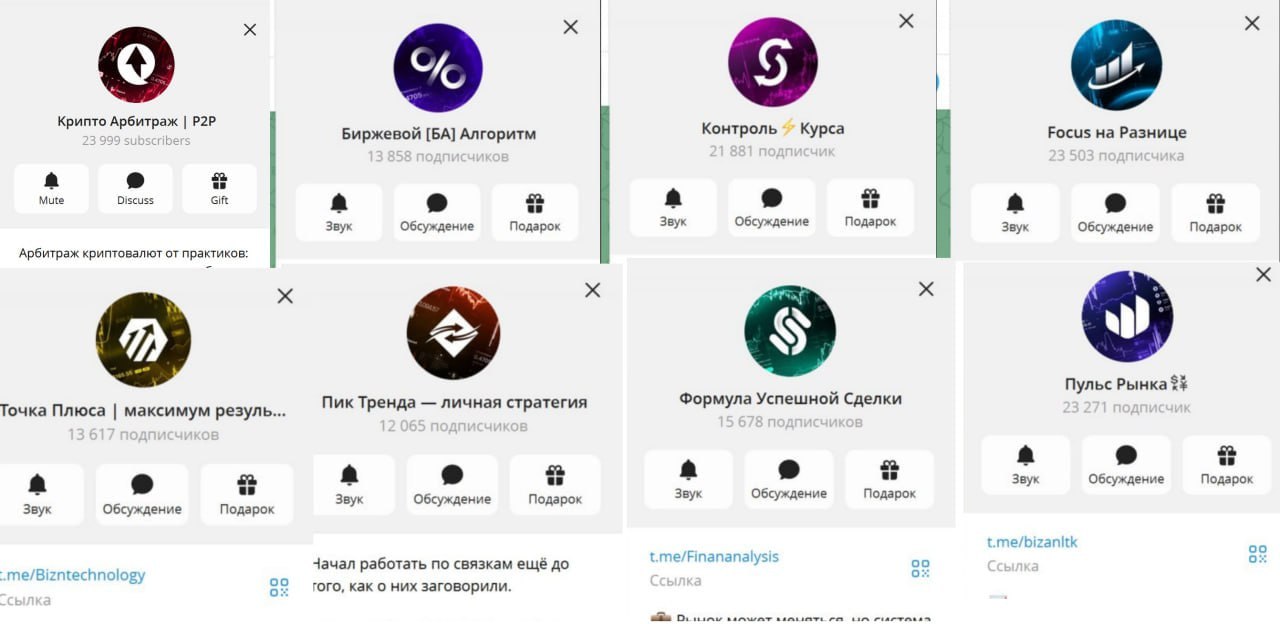Mute the Крипто Арбитраж | P2P channel
The width and height of the screenshot is (1280, 624).
click(x=51, y=188)
